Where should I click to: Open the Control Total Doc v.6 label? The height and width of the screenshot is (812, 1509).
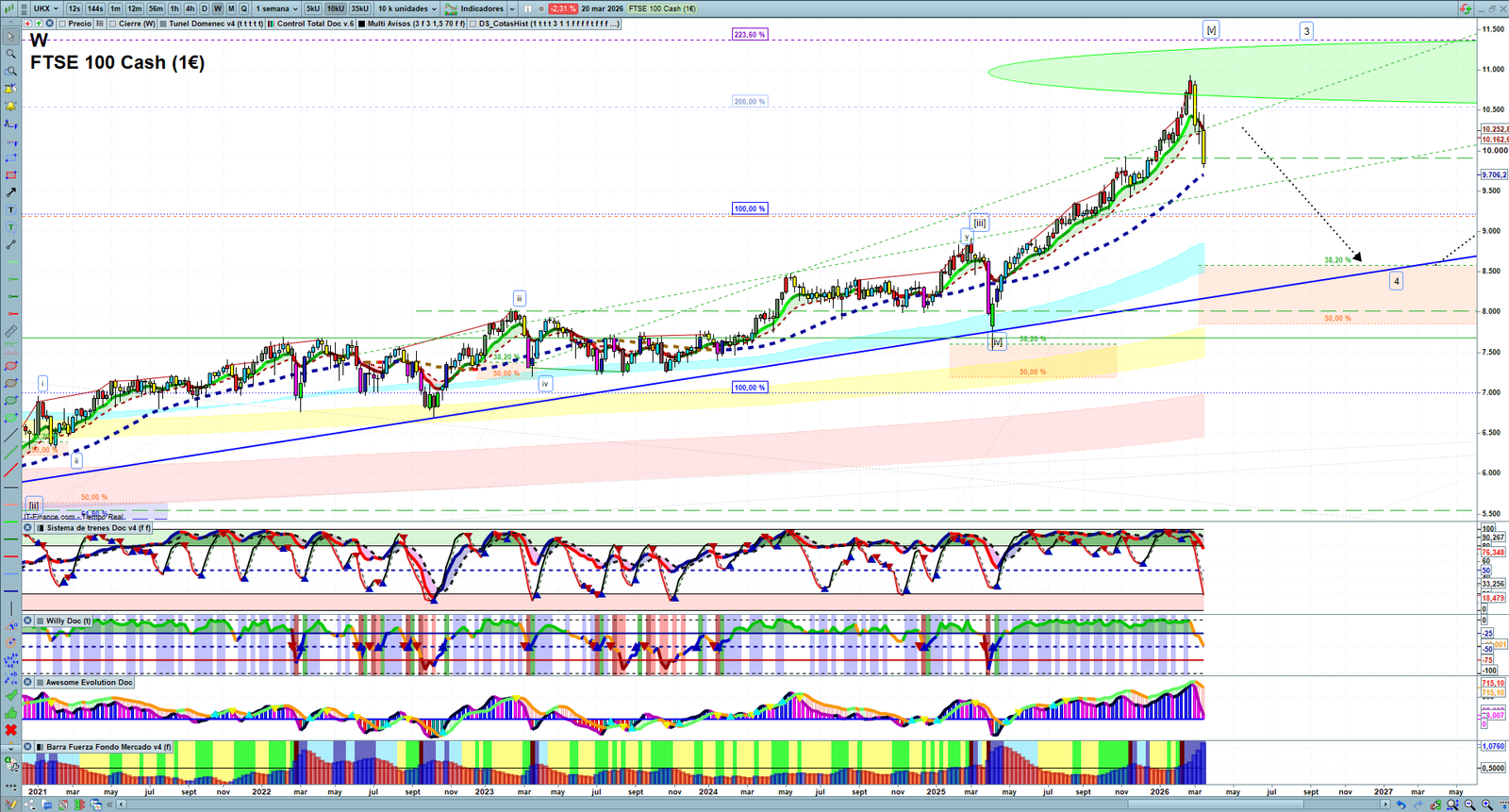point(316,24)
